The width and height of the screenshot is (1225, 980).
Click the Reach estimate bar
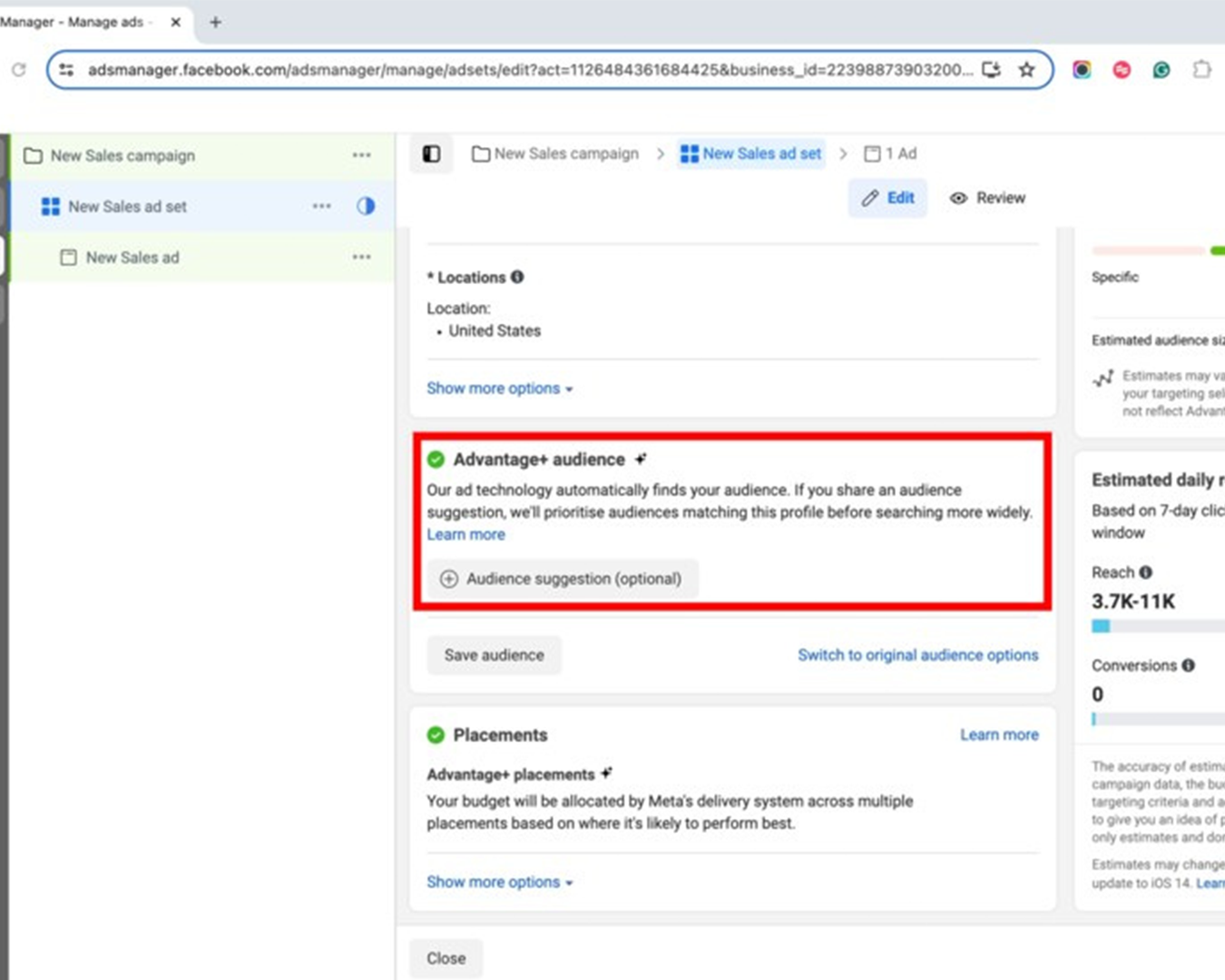[1158, 626]
